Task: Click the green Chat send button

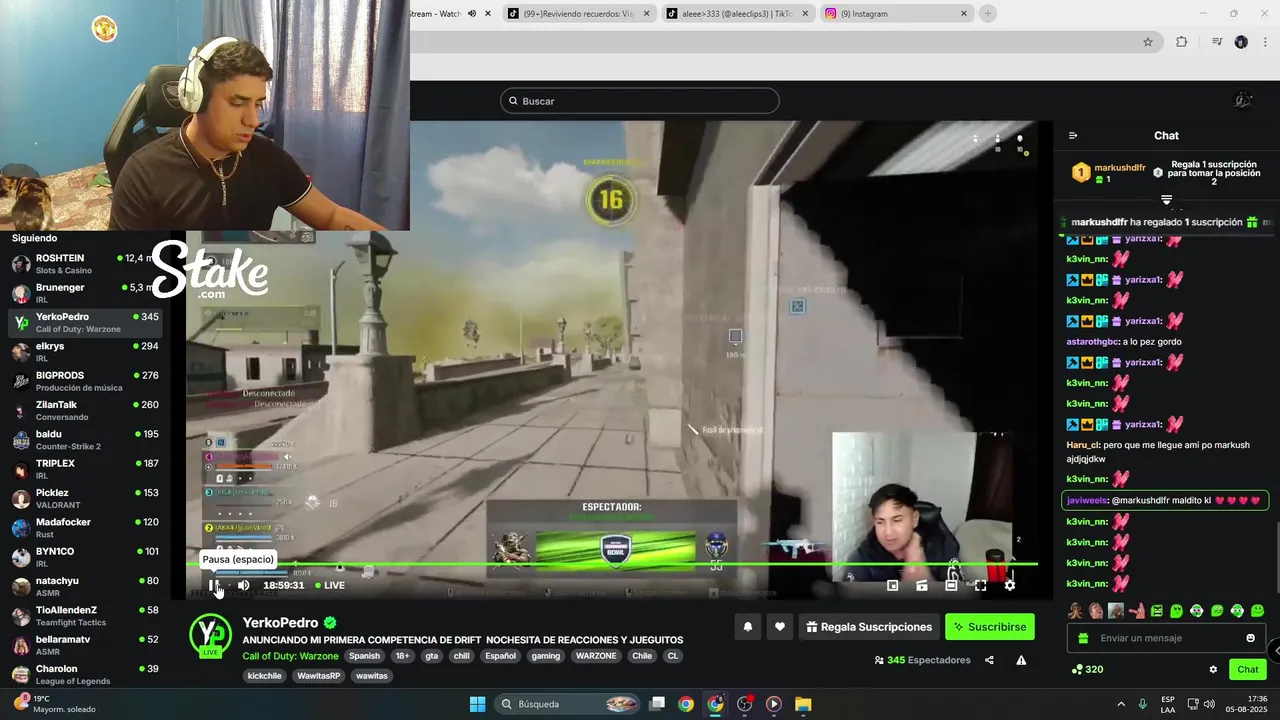Action: pos(1248,669)
